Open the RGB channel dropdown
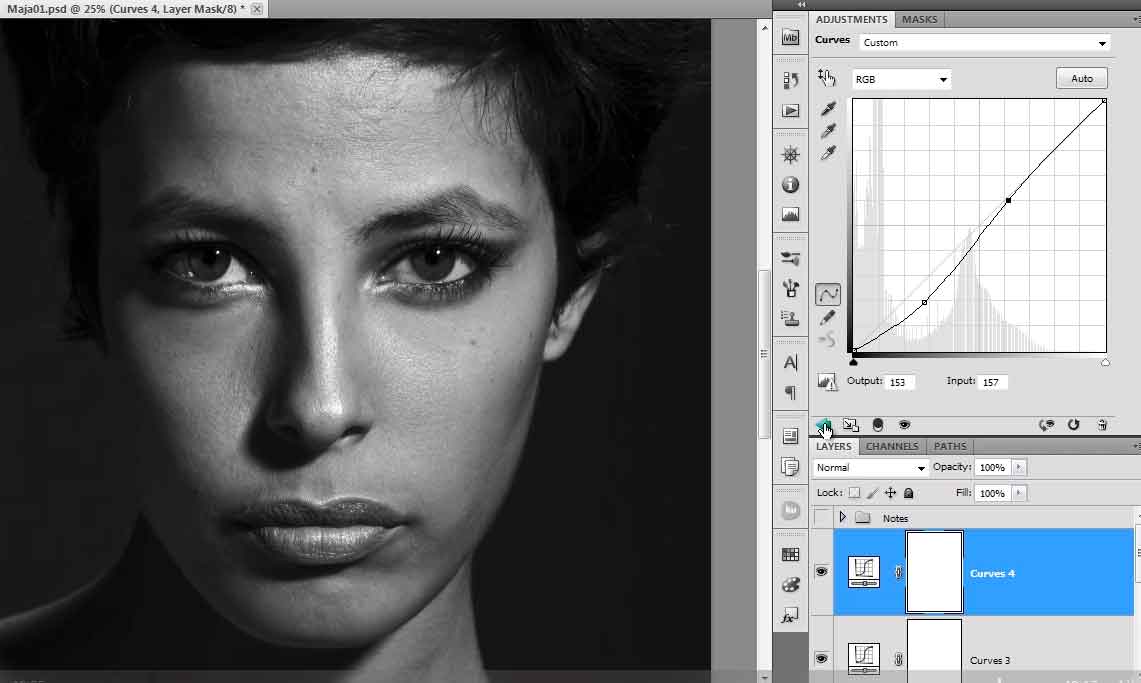The height and width of the screenshot is (683, 1141). coord(901,79)
